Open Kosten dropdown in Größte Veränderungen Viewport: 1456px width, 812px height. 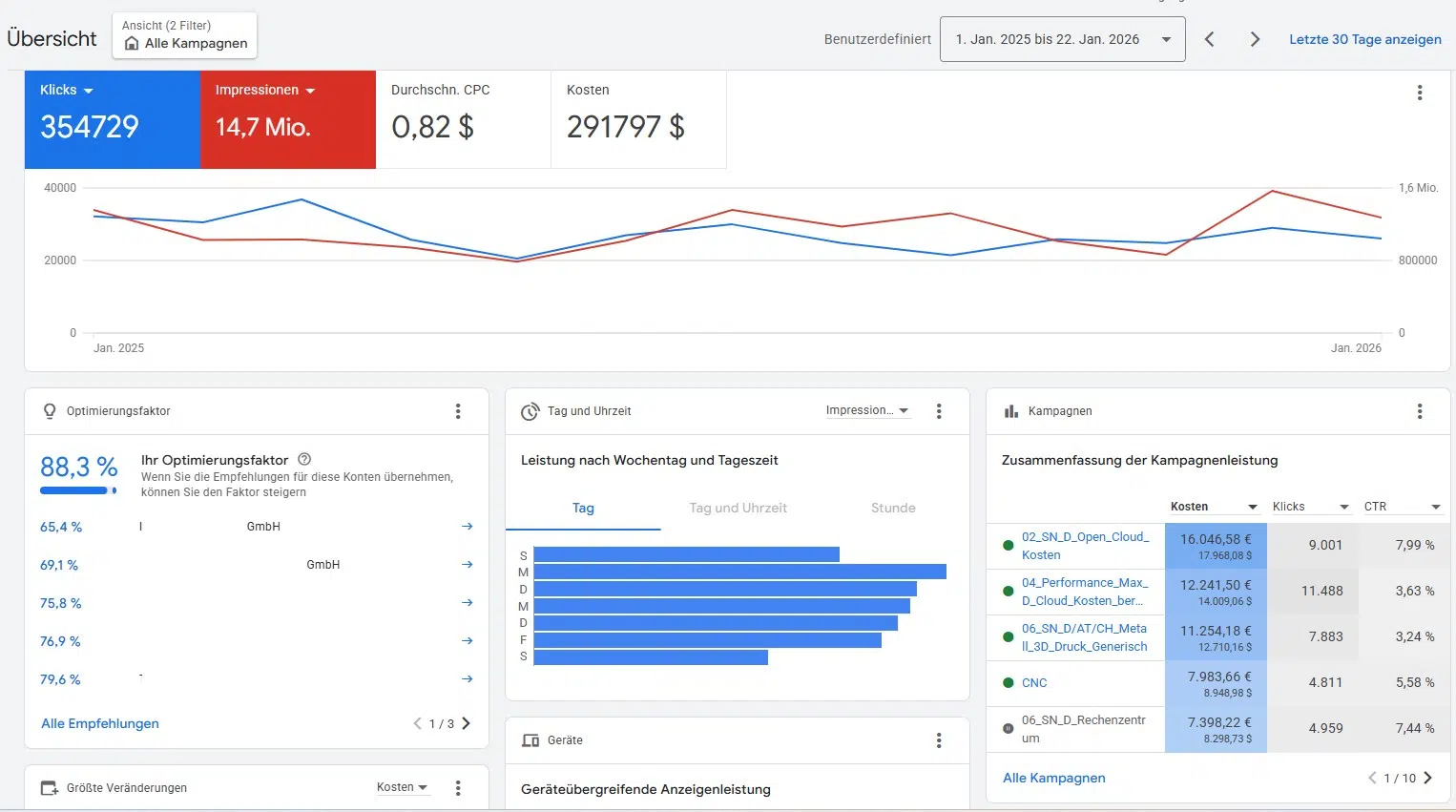pyautogui.click(x=402, y=787)
